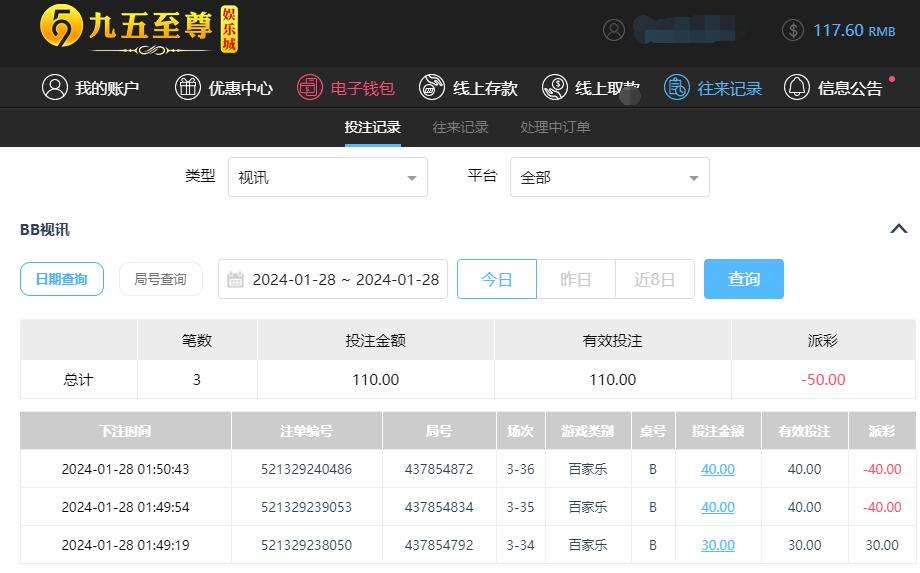Click order number 521329240486

coord(306,469)
